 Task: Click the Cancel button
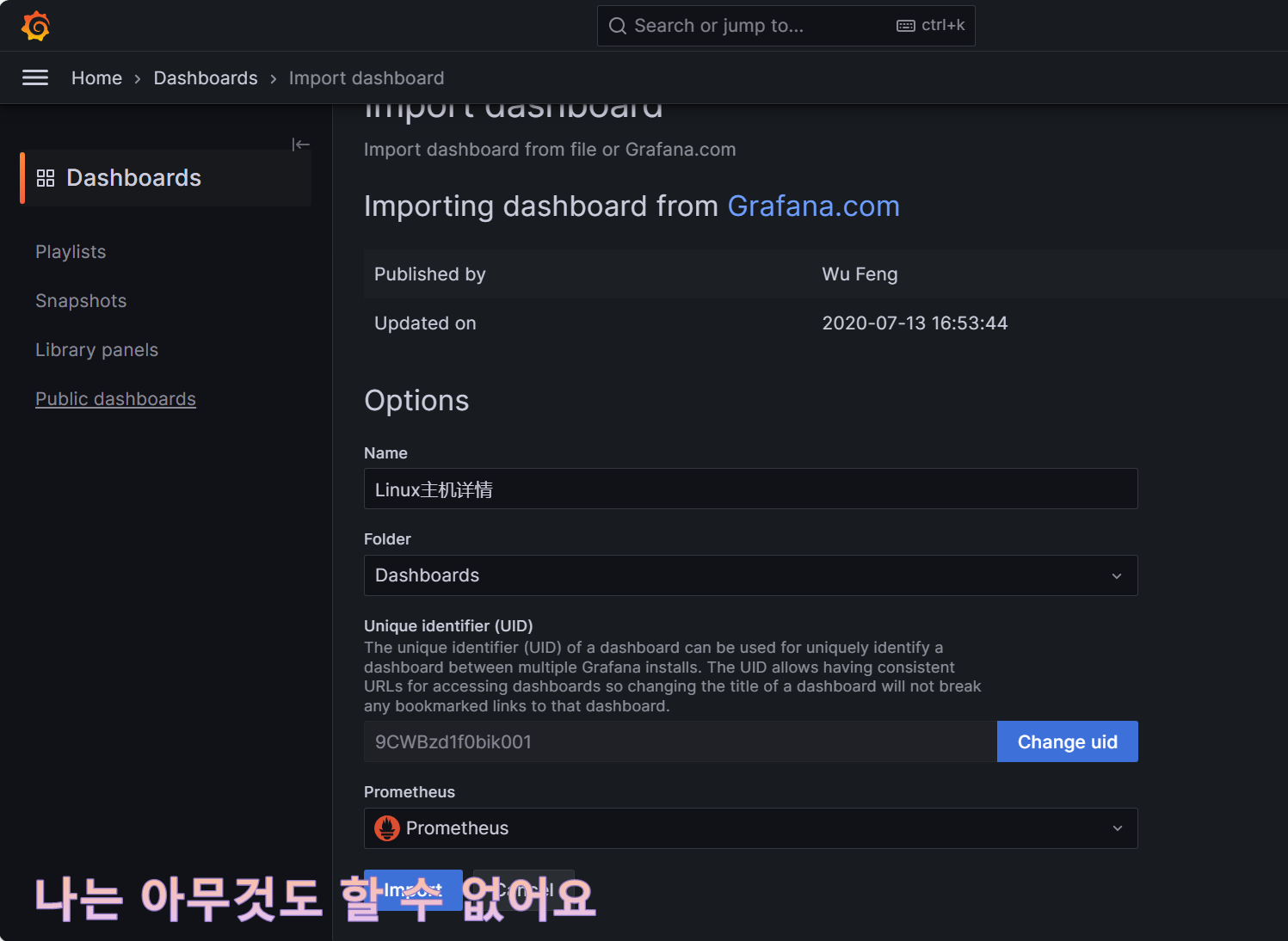[524, 890]
